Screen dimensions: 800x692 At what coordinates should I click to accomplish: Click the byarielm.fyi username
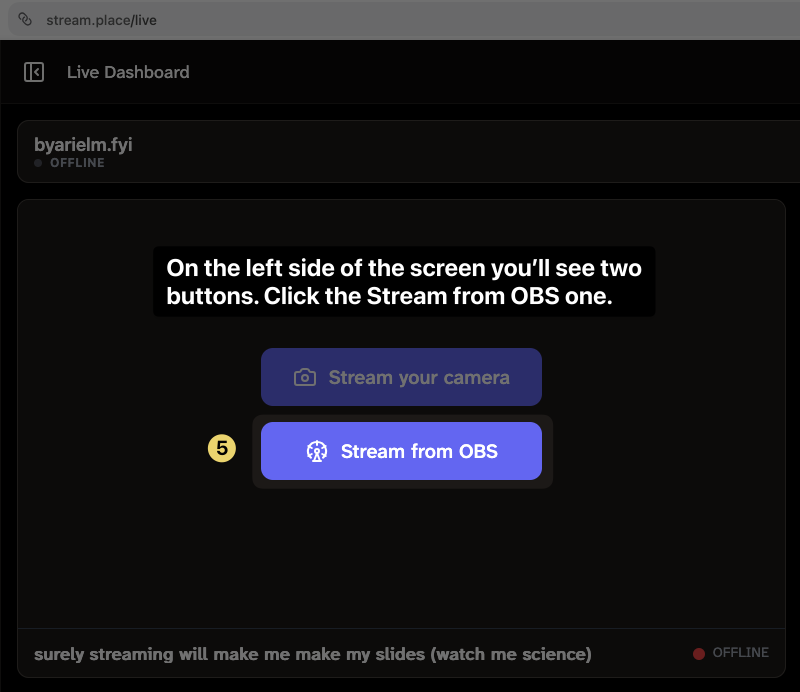tap(83, 144)
